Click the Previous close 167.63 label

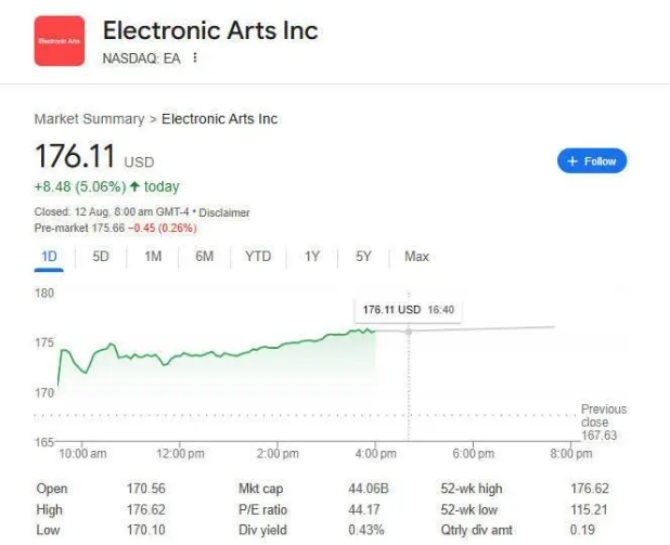tap(604, 422)
